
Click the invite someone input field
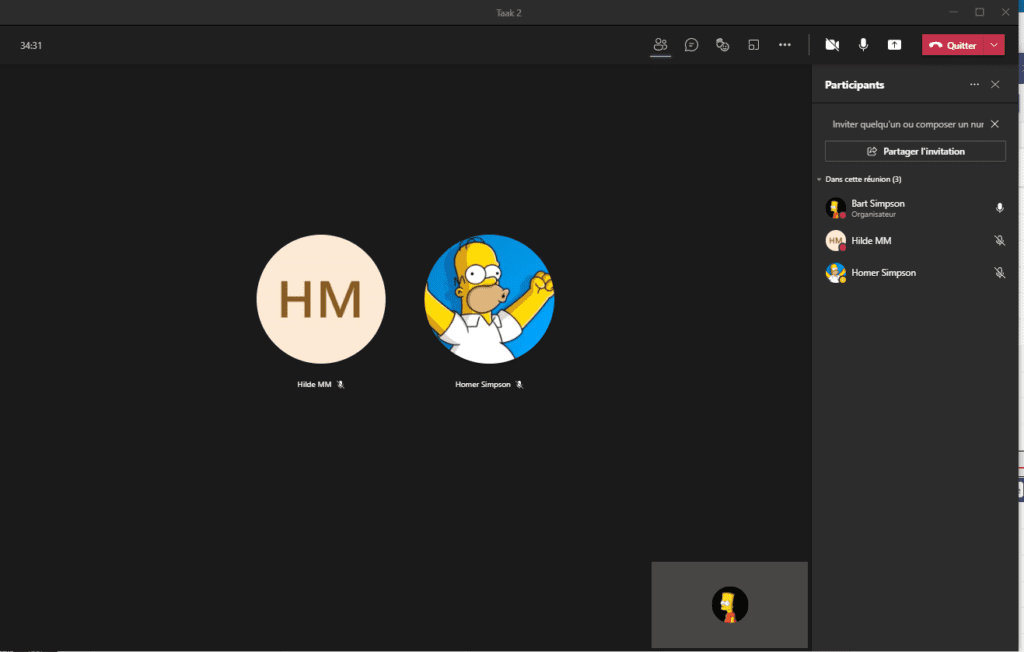point(906,124)
